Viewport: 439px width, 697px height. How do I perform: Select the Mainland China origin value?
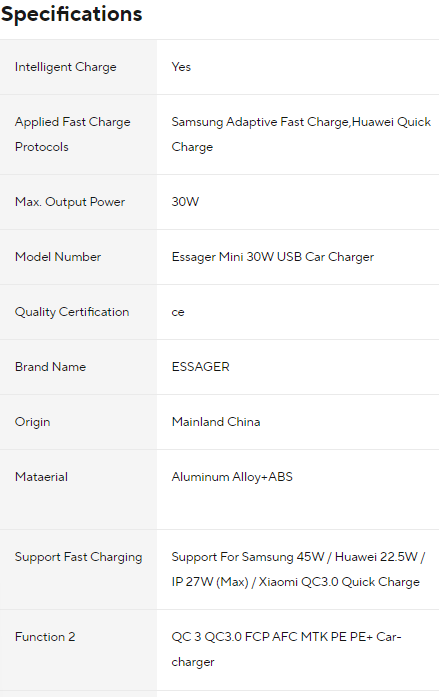pyautogui.click(x=216, y=422)
